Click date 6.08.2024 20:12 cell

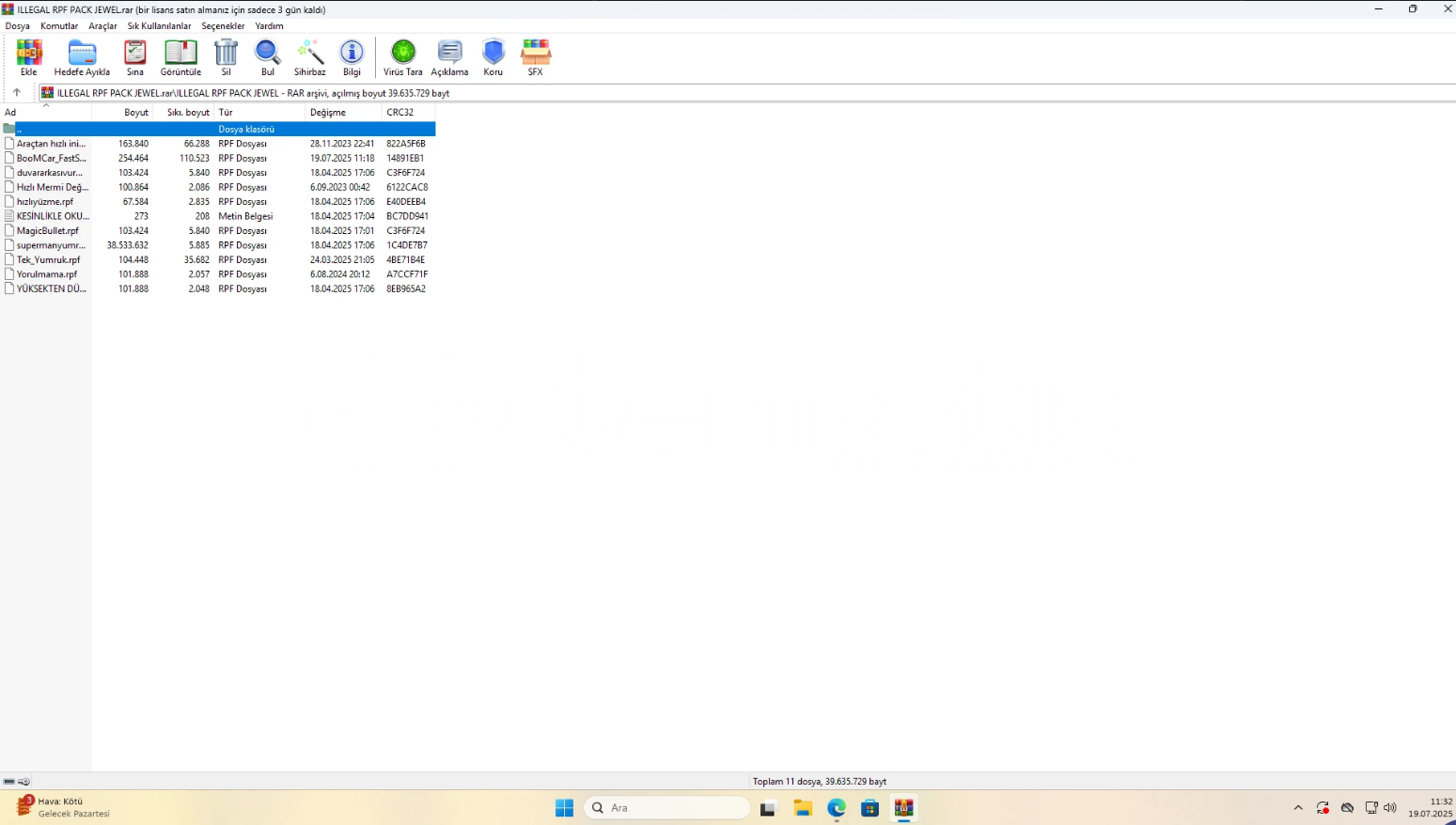(340, 274)
